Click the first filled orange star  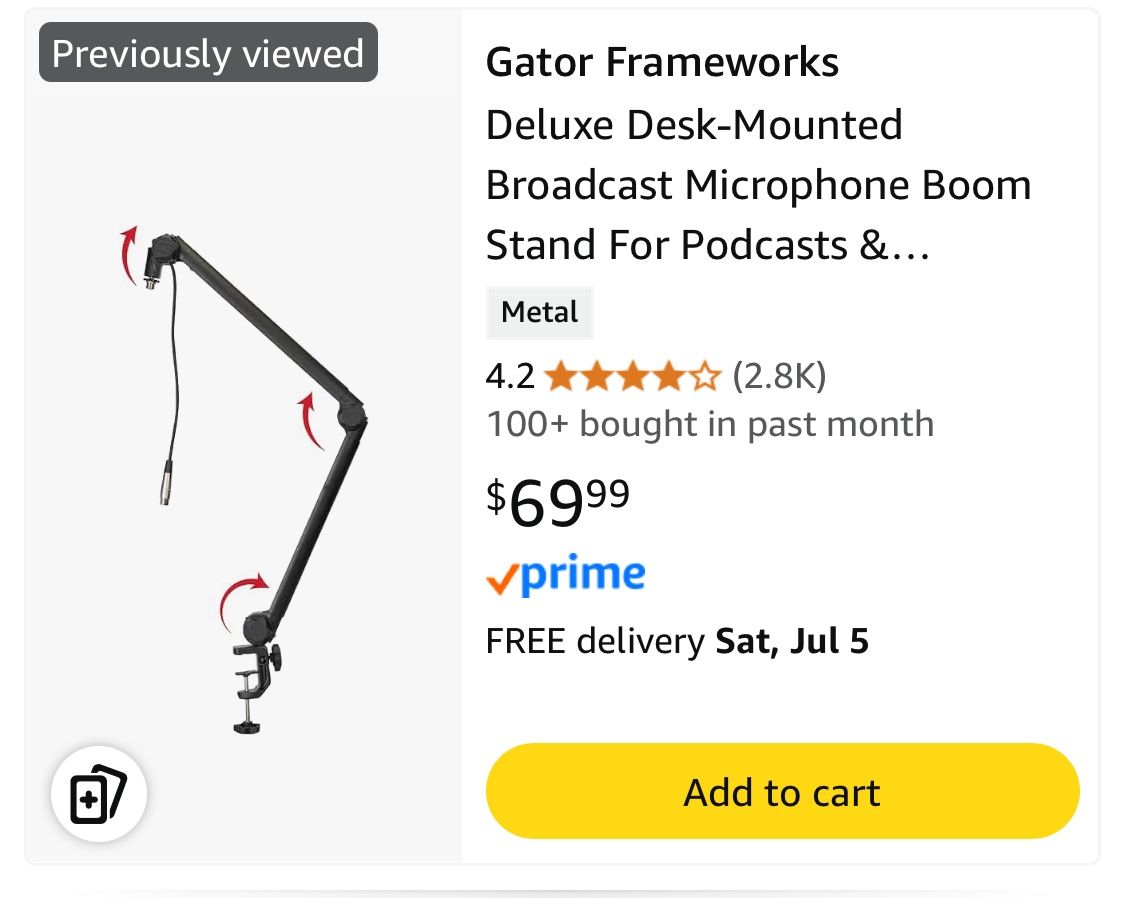coord(560,377)
